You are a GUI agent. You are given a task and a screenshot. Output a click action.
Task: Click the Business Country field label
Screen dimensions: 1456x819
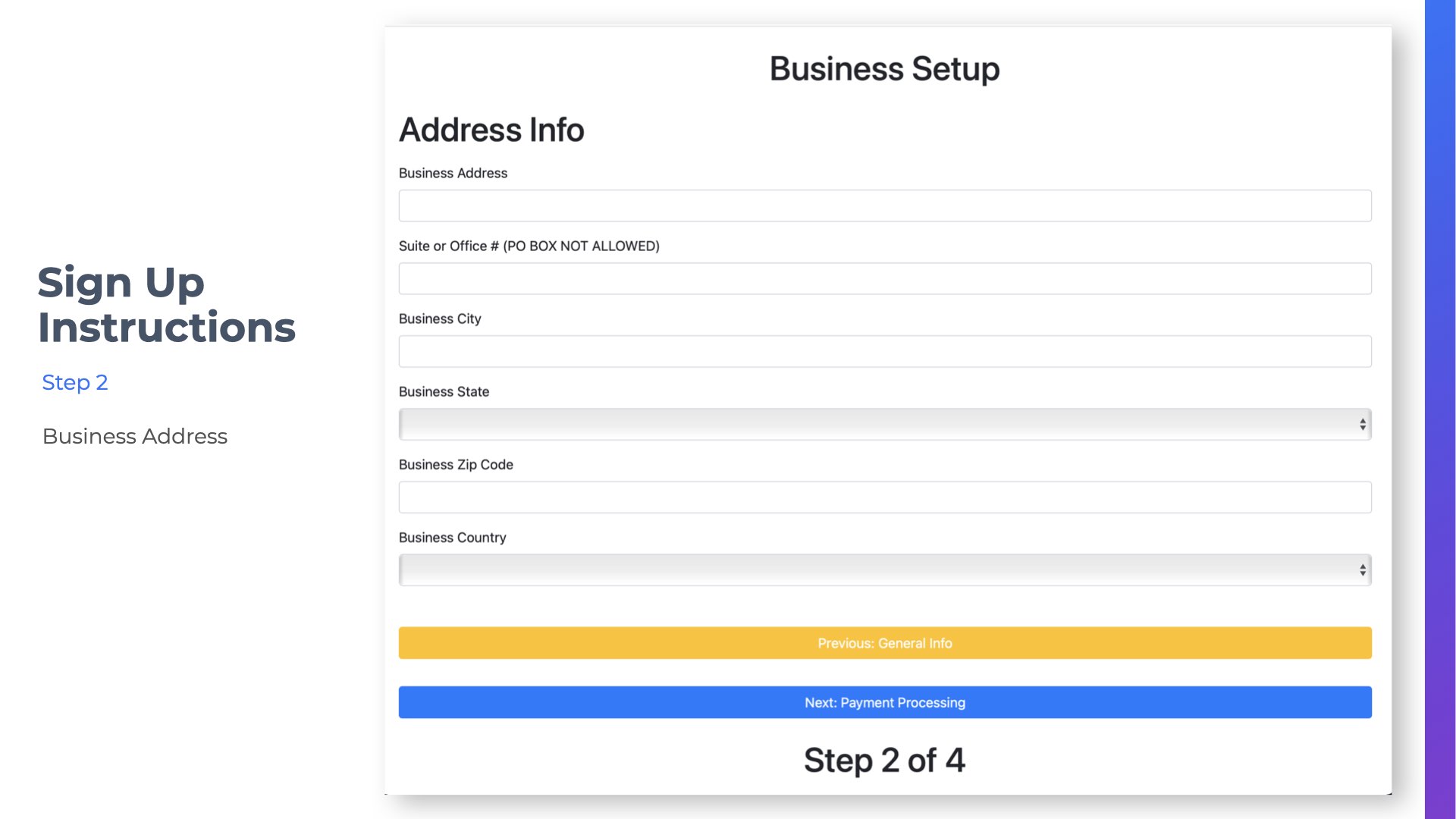point(452,537)
